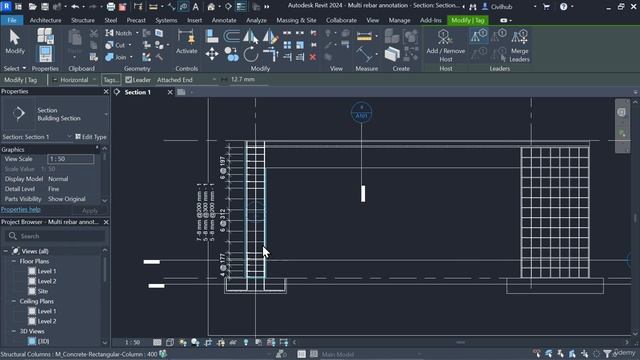
Task: Toggle show crop region in view control bar
Action: 221,342
